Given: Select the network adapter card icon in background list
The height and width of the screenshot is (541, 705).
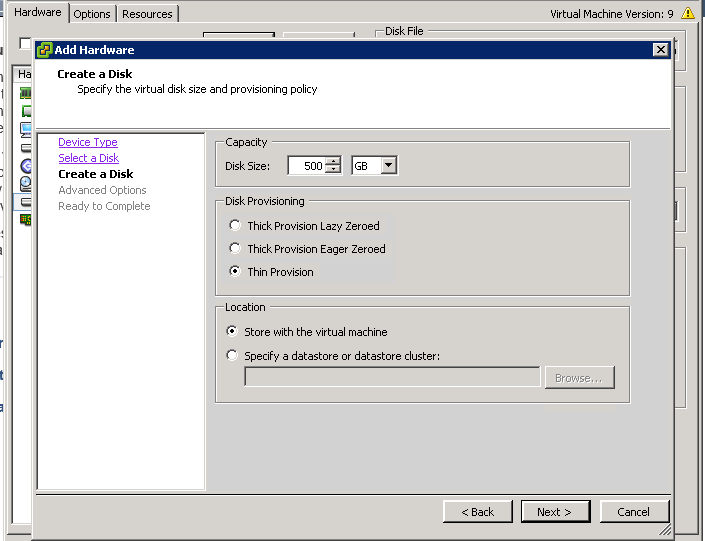Looking at the screenshot, I should (26, 219).
